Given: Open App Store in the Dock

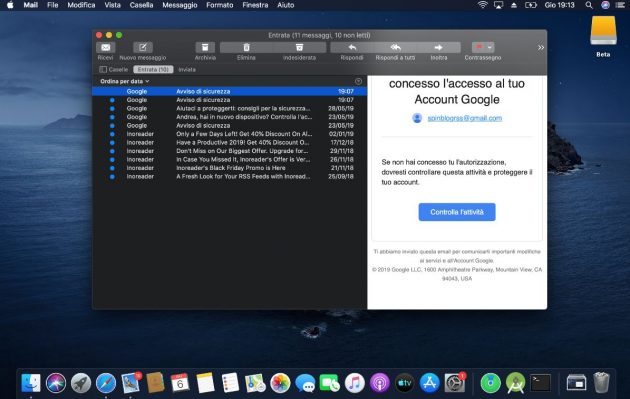Looking at the screenshot, I should point(430,383).
